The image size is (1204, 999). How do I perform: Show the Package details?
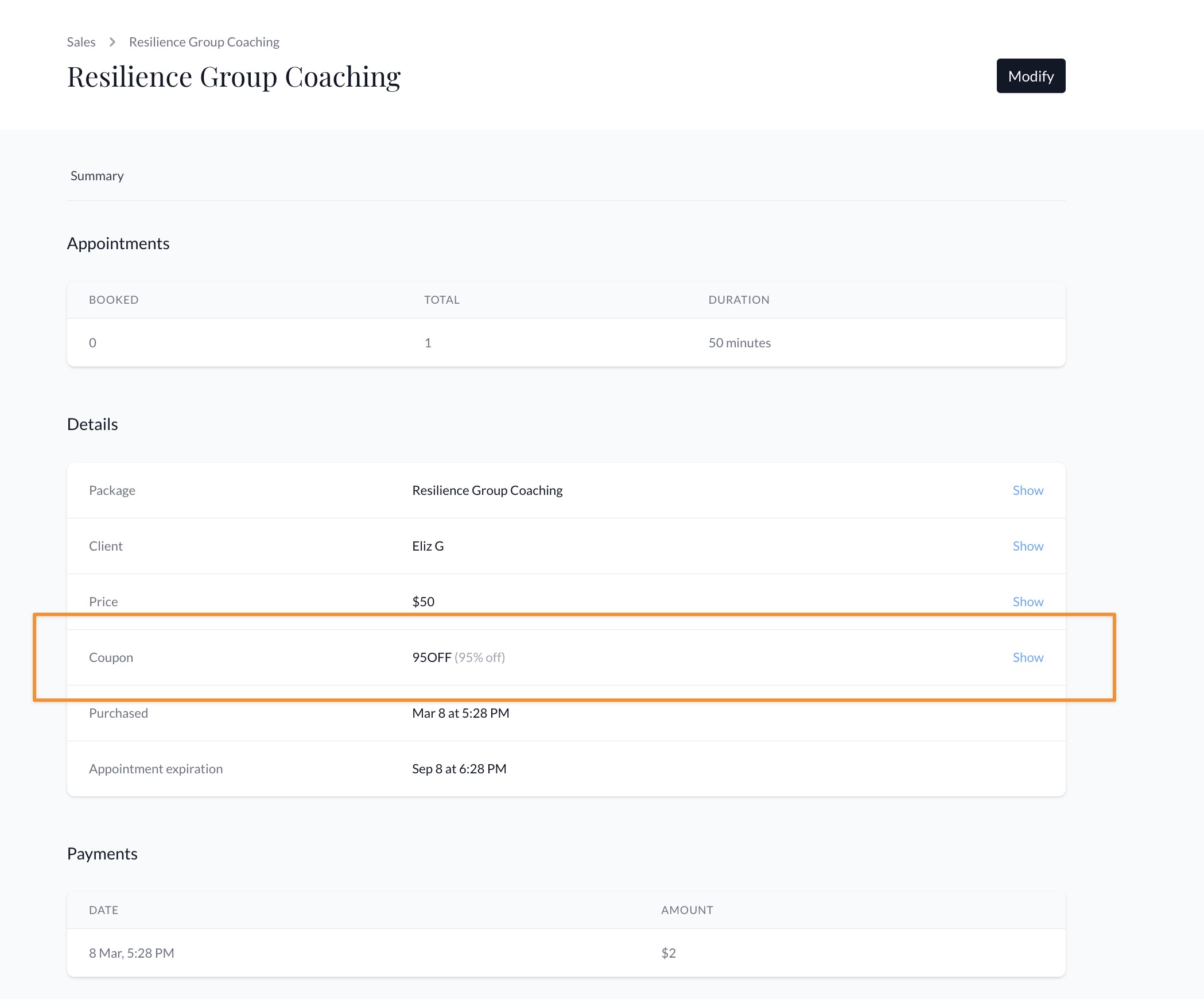[x=1027, y=490]
